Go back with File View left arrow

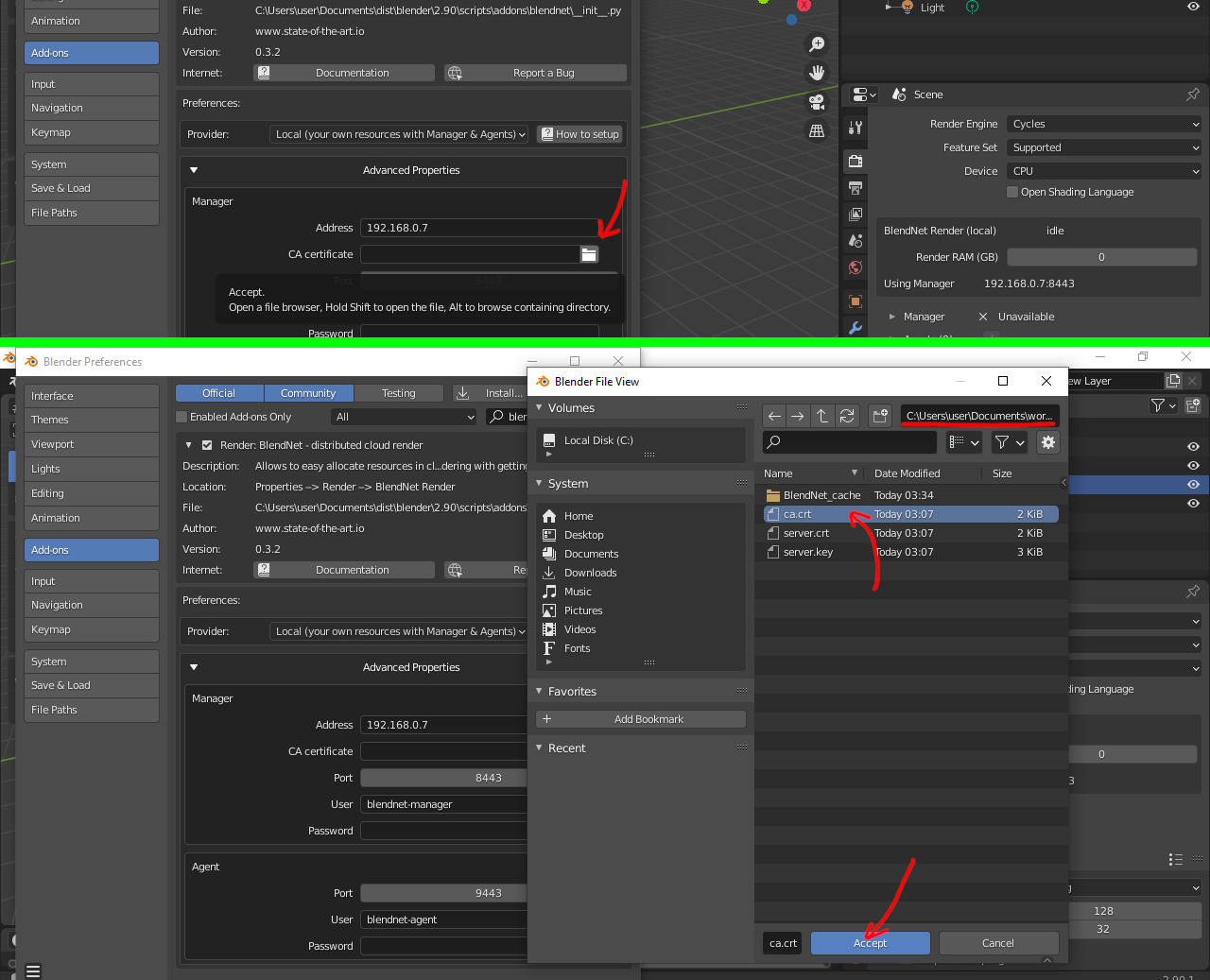pyautogui.click(x=774, y=416)
